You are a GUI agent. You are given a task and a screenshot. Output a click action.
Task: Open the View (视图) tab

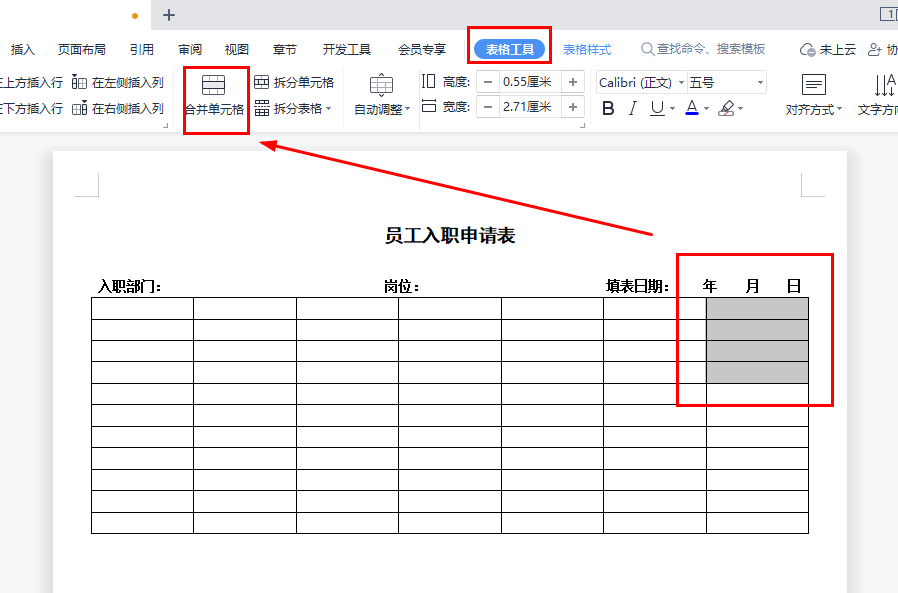coord(237,50)
